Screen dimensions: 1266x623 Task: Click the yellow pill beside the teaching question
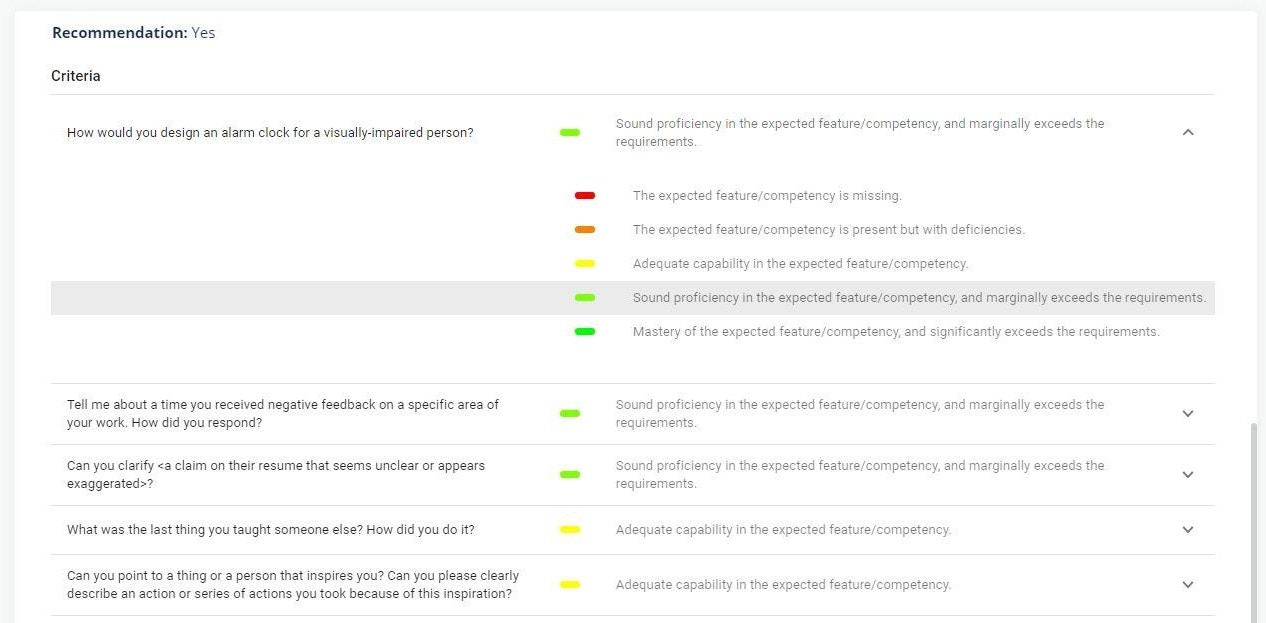tap(569, 529)
